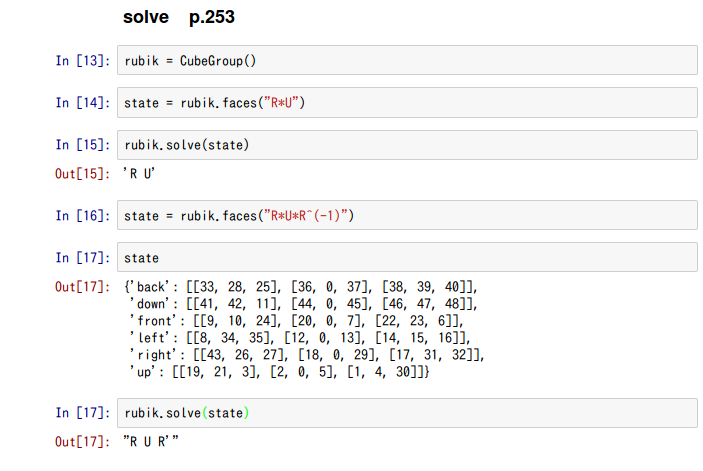Screen dimensions: 703x471
Task: Click the In [15] prompt label
Action: click(83, 145)
